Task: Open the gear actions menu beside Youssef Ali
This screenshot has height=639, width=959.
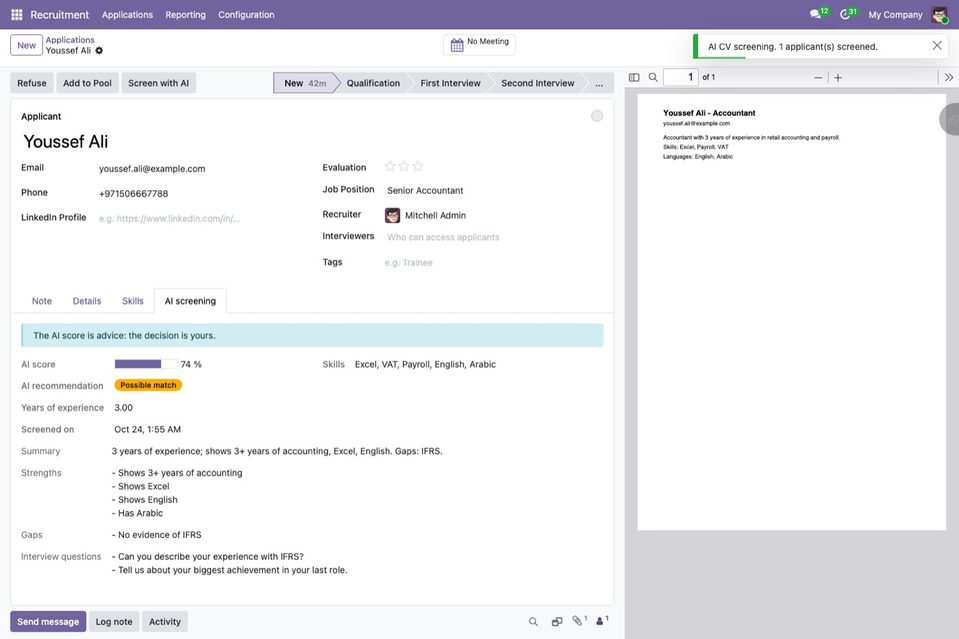Action: pyautogui.click(x=99, y=51)
